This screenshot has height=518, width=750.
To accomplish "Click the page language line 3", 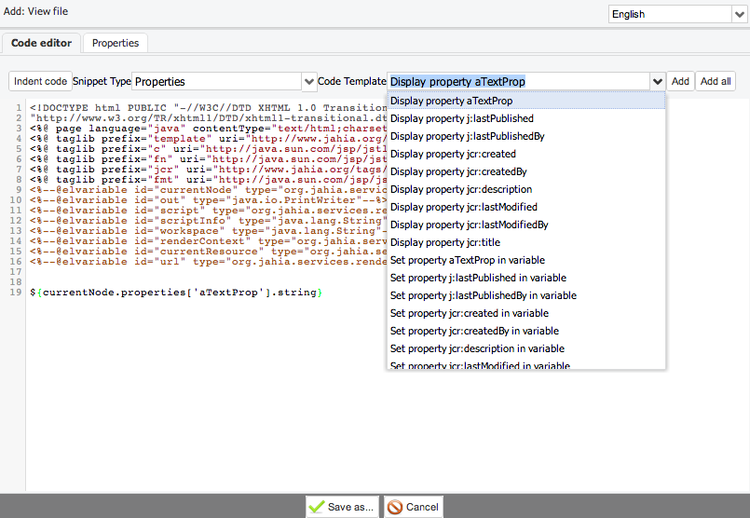I will point(208,128).
